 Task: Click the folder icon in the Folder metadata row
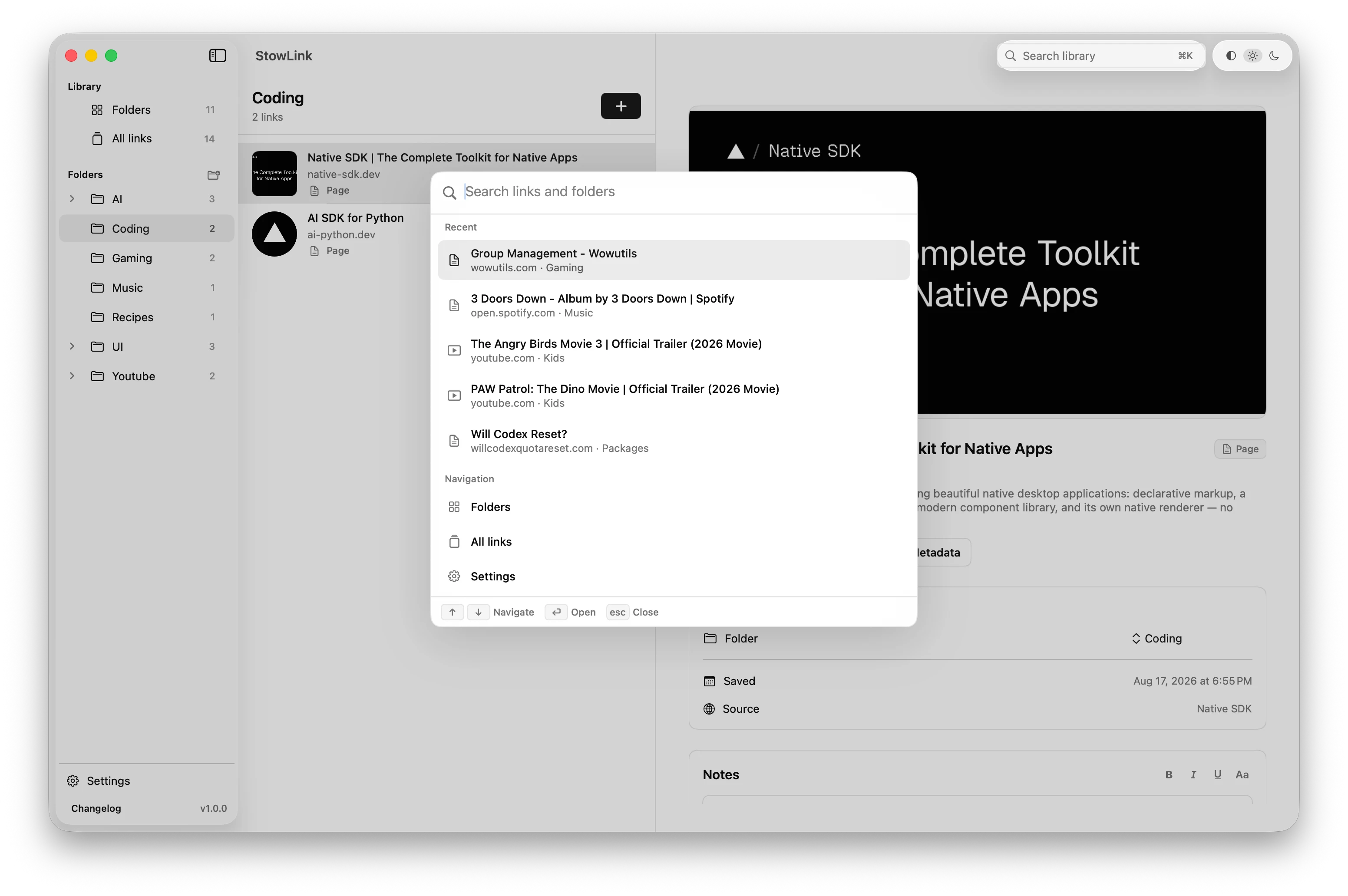pos(710,638)
